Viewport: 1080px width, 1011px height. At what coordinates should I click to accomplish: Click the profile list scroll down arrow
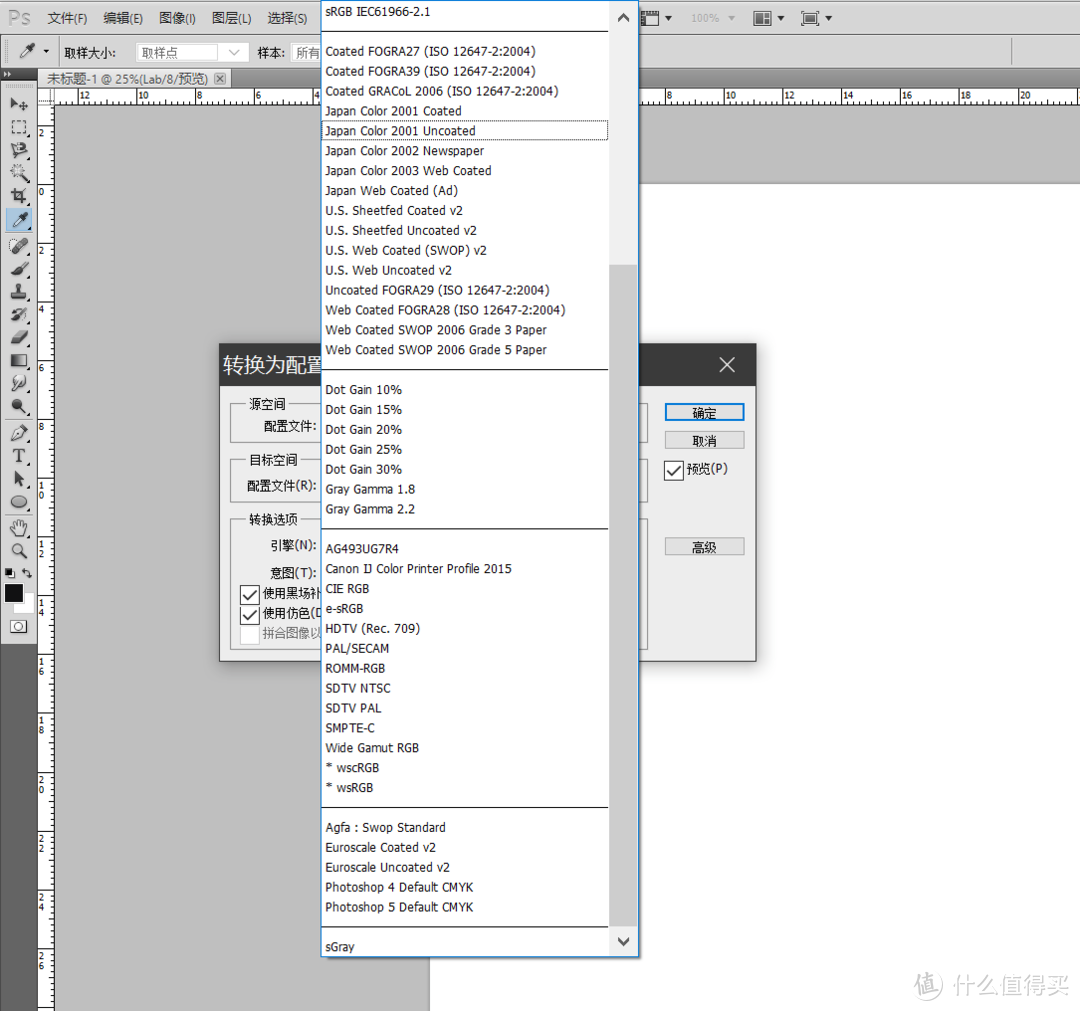point(623,941)
